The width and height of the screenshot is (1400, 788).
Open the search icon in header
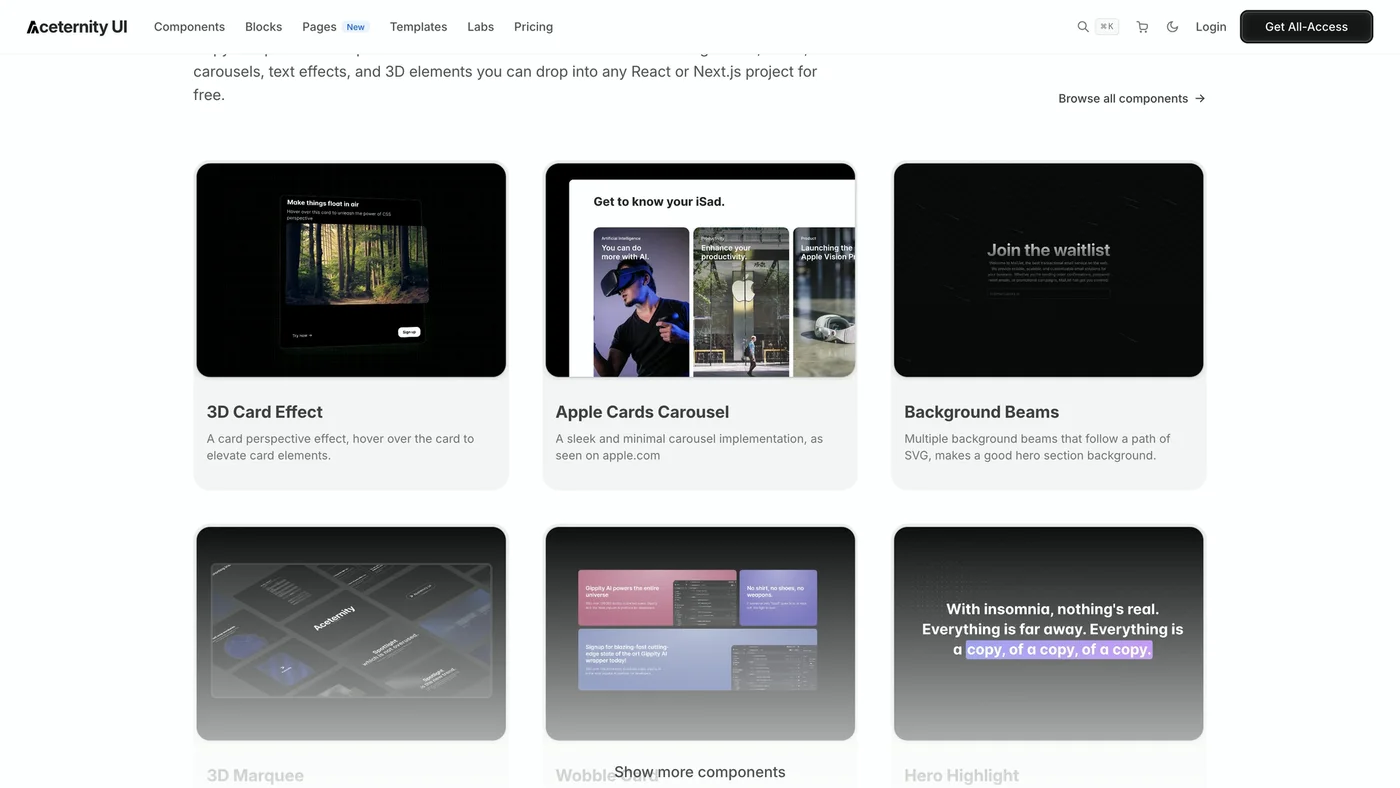click(x=1082, y=27)
